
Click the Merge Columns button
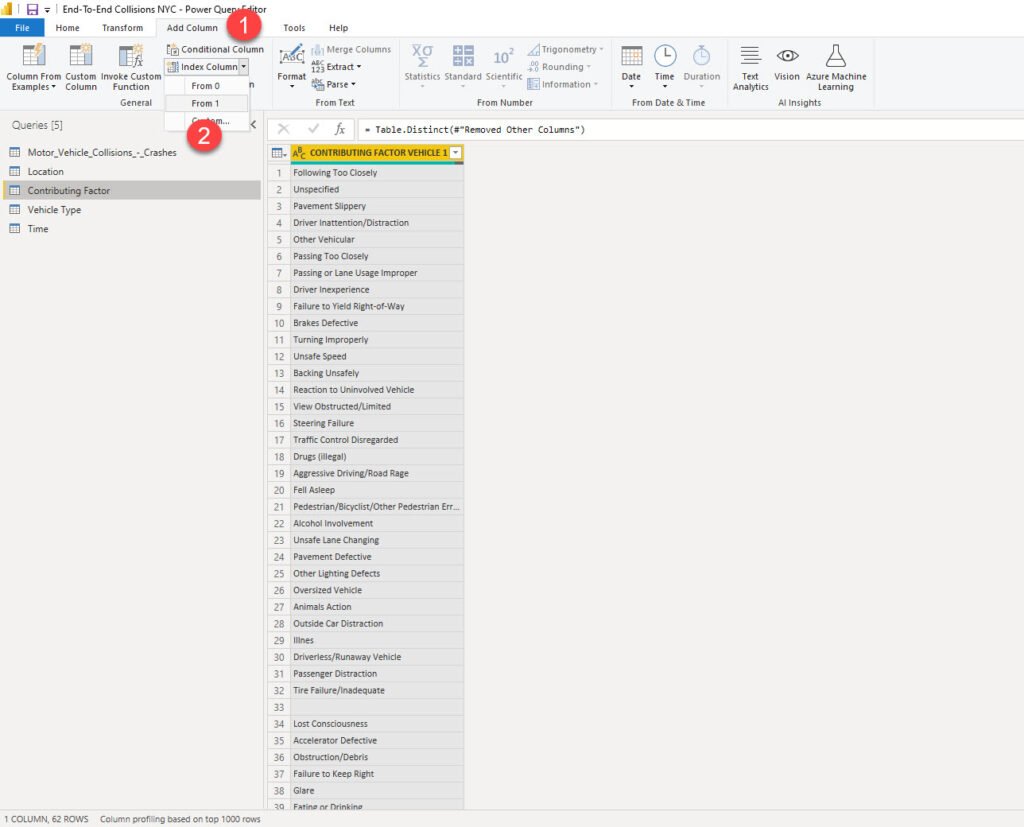tap(351, 49)
